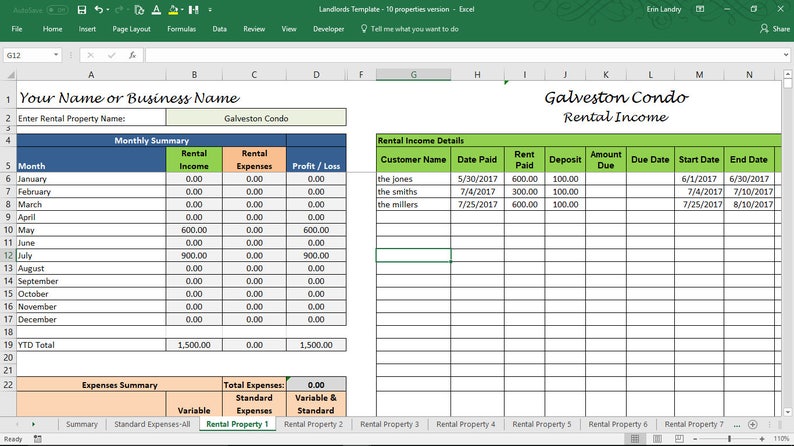Zoom out with the minus button

[695, 439]
